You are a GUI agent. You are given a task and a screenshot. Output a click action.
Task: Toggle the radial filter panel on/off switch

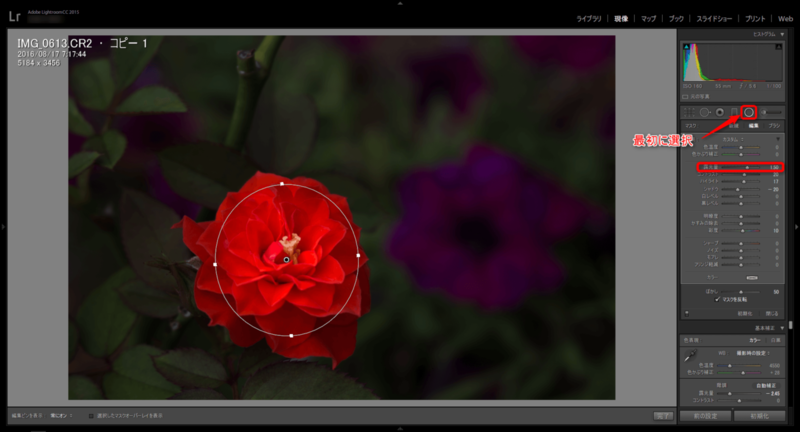point(687,314)
